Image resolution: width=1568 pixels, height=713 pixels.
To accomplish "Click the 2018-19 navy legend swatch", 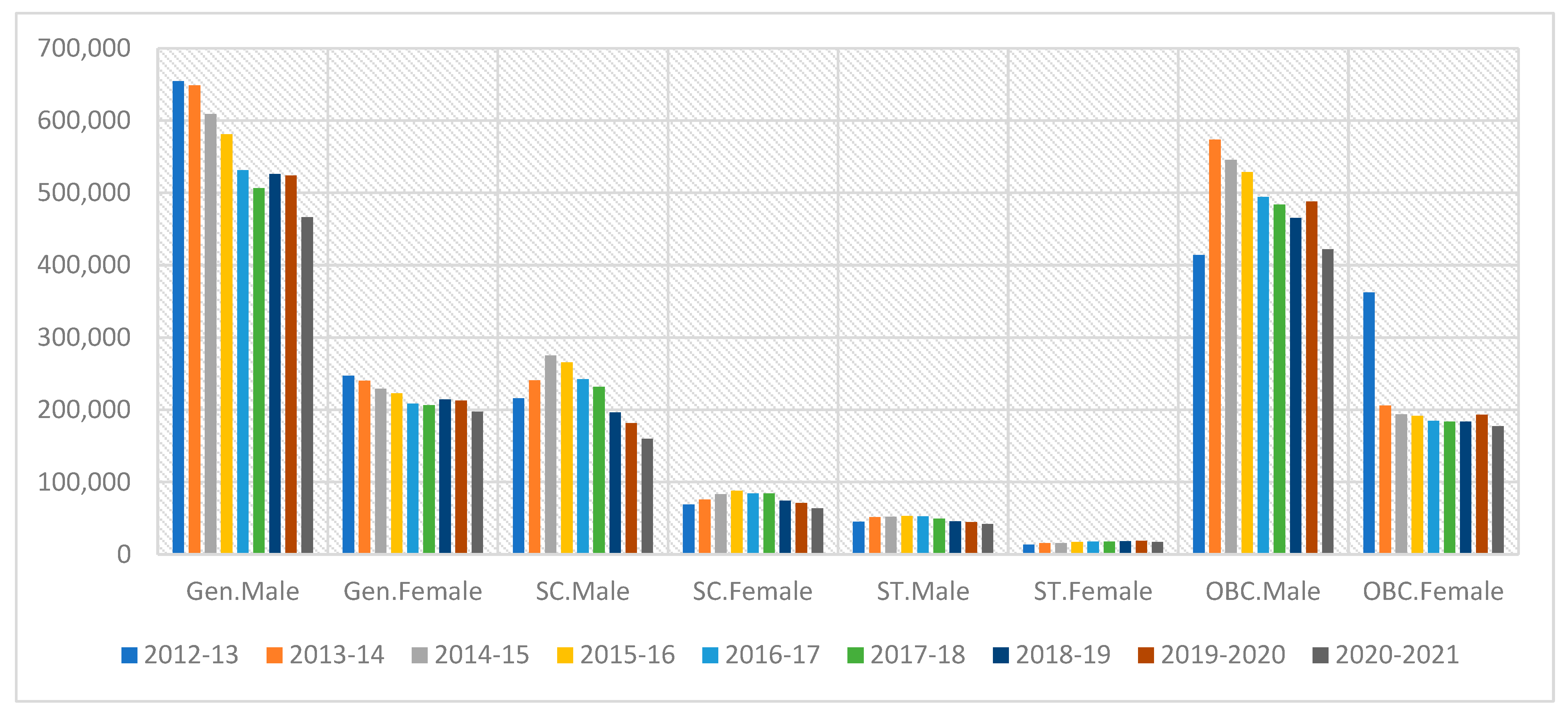I will click(x=1001, y=655).
